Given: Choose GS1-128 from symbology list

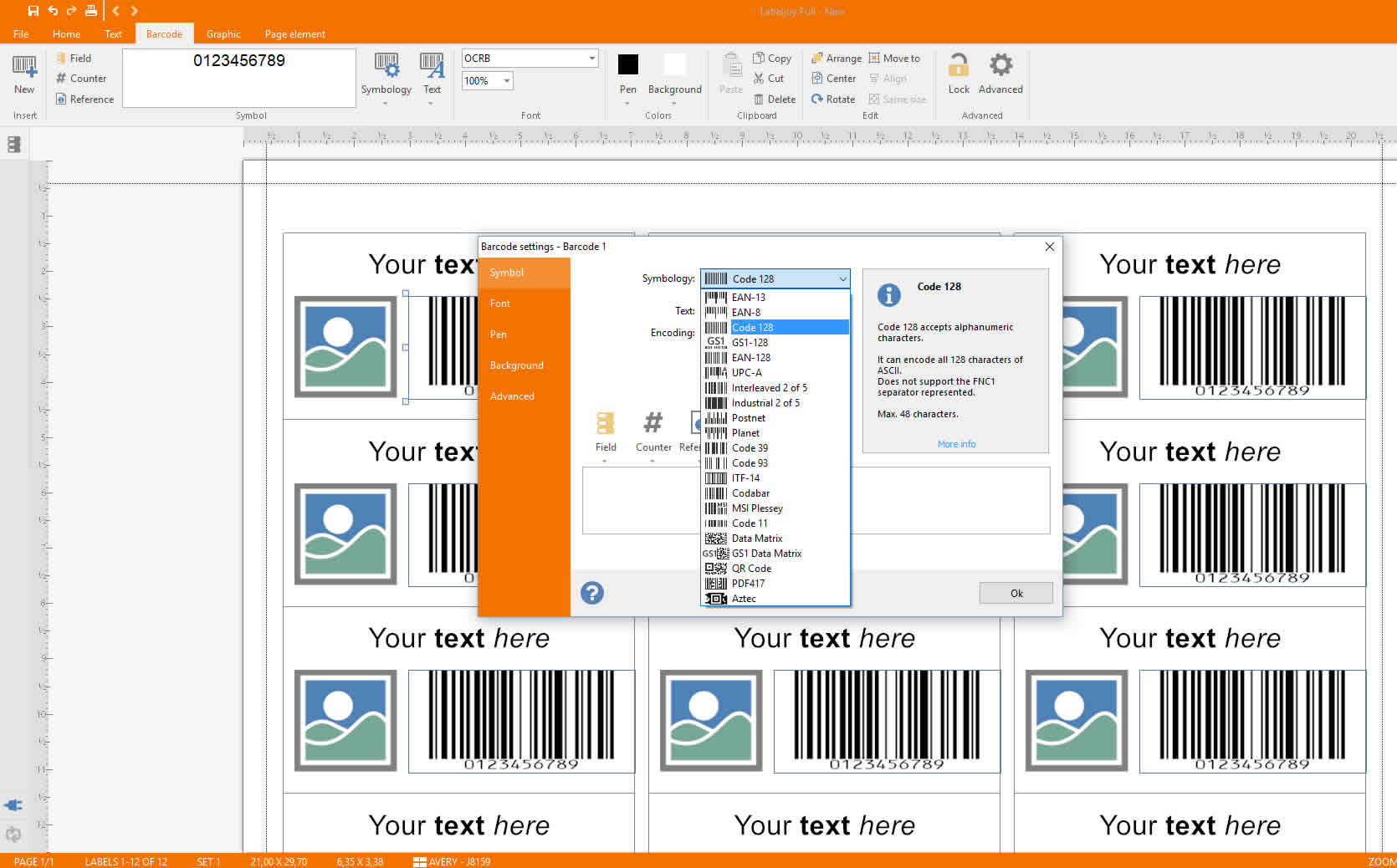Looking at the screenshot, I should (775, 342).
